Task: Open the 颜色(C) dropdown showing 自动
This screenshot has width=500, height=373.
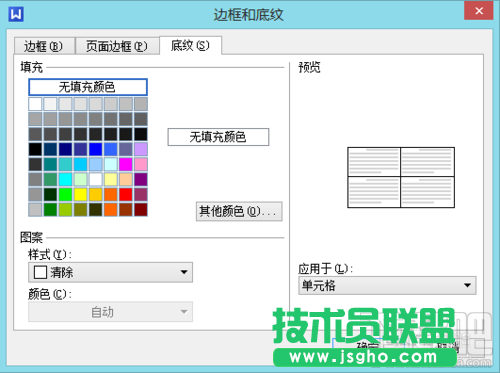Action: tap(110, 312)
